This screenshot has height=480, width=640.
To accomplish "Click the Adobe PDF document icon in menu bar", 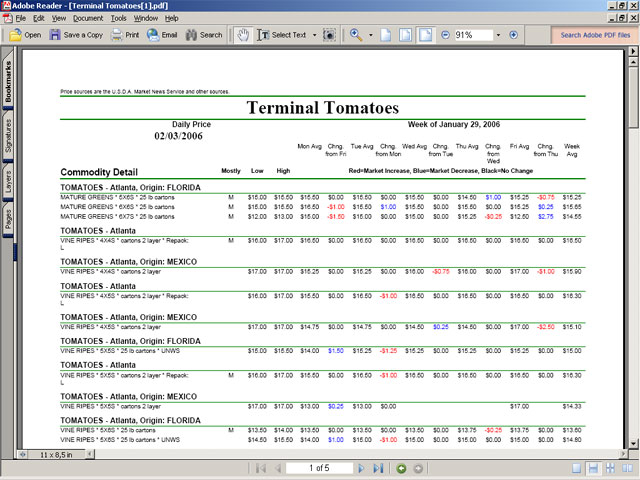I will (x=7, y=18).
